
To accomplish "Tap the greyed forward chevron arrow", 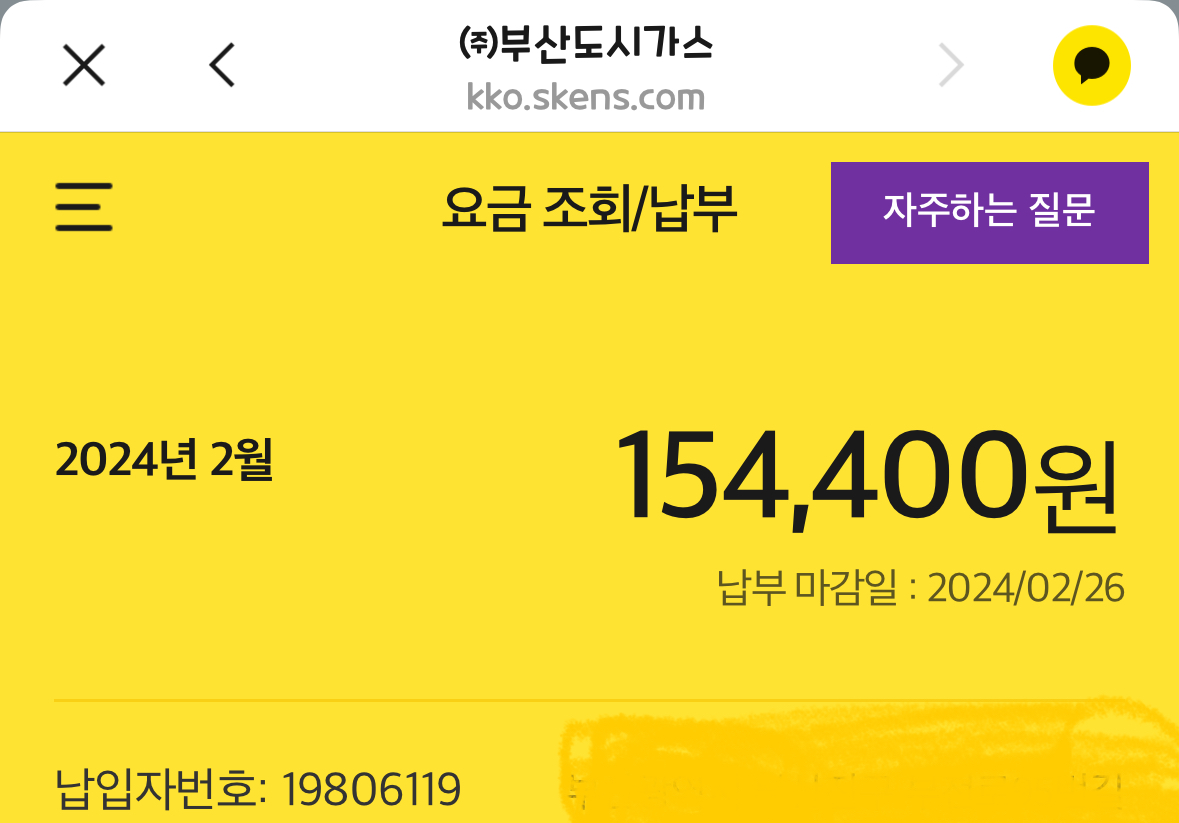I will [x=951, y=67].
